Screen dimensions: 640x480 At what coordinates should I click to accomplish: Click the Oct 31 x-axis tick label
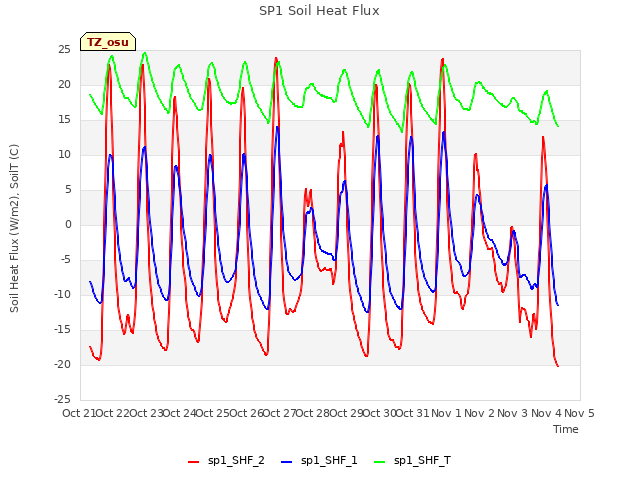tap(413, 413)
